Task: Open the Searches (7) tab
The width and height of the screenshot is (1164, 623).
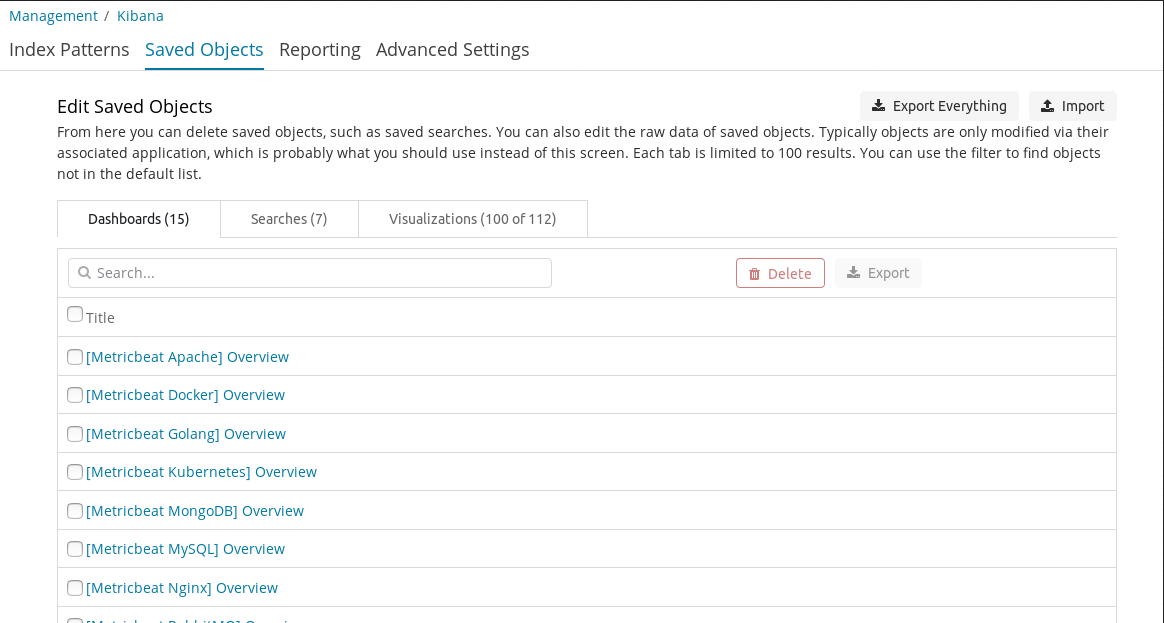Action: pyautogui.click(x=289, y=219)
